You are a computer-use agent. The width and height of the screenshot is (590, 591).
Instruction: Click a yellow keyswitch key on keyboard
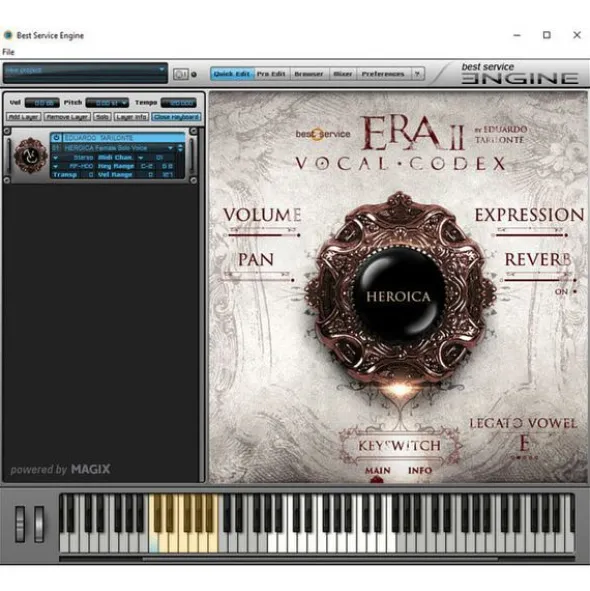(184, 542)
